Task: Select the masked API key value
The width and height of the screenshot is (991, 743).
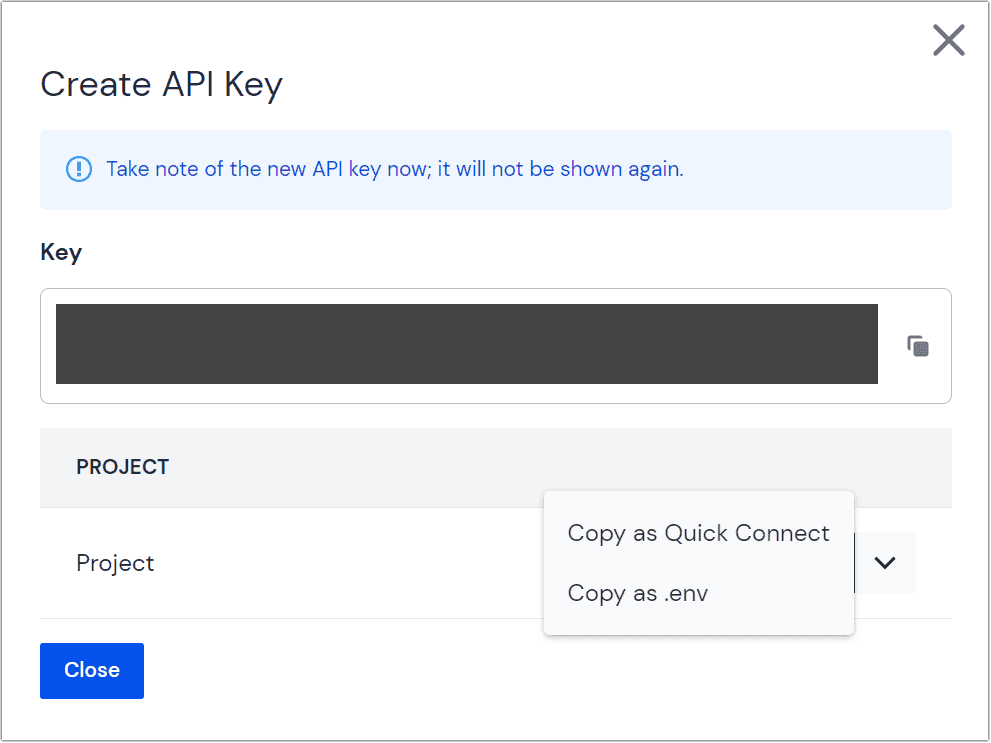Action: pyautogui.click(x=466, y=344)
